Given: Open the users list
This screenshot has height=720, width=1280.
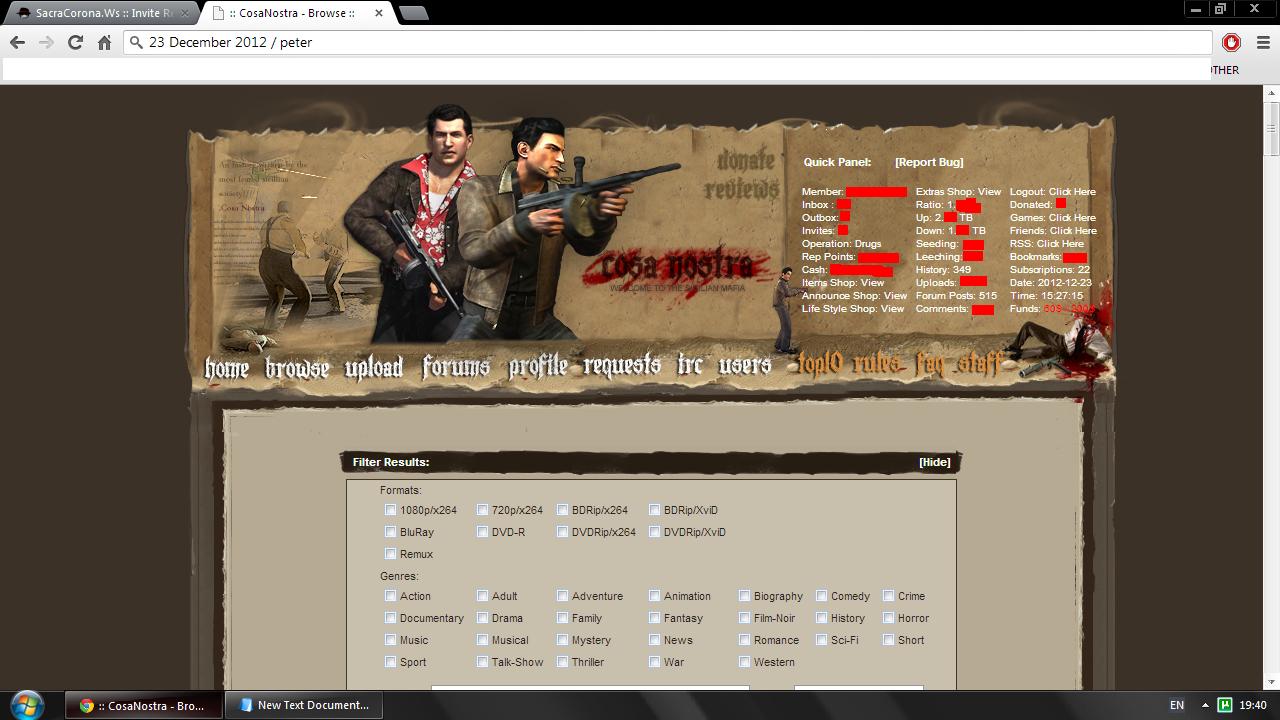Looking at the screenshot, I should click(745, 365).
